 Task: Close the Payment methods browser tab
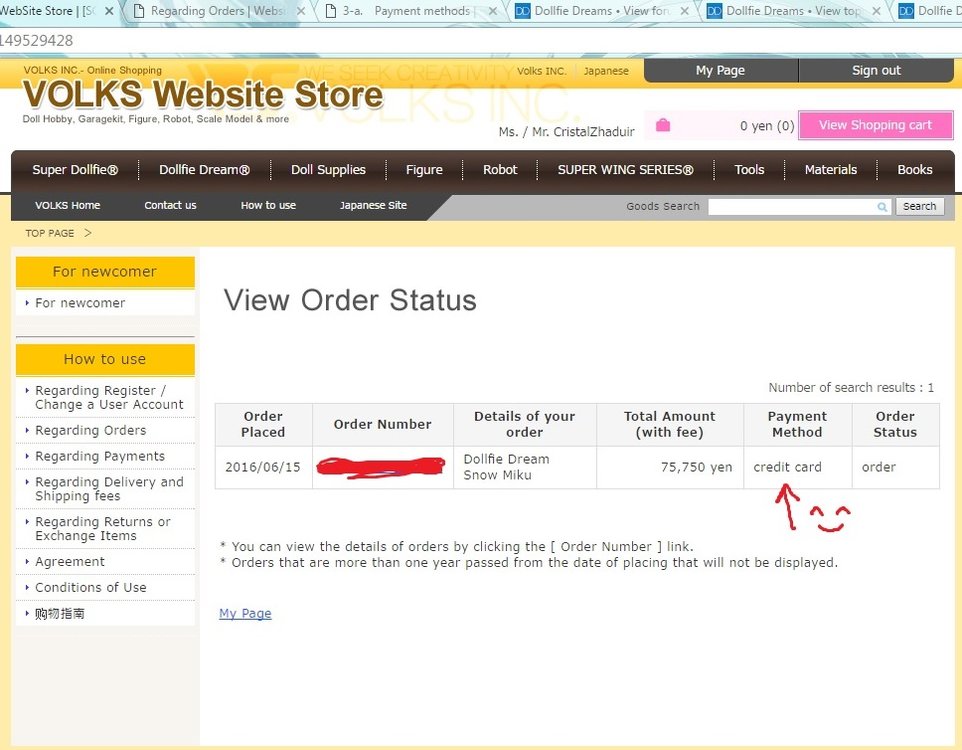[x=493, y=12]
